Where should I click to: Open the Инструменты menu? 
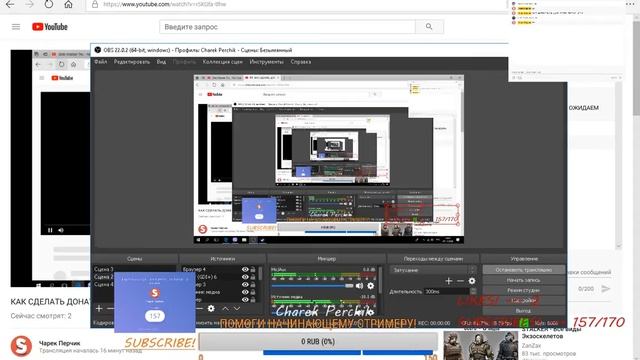tap(267, 62)
